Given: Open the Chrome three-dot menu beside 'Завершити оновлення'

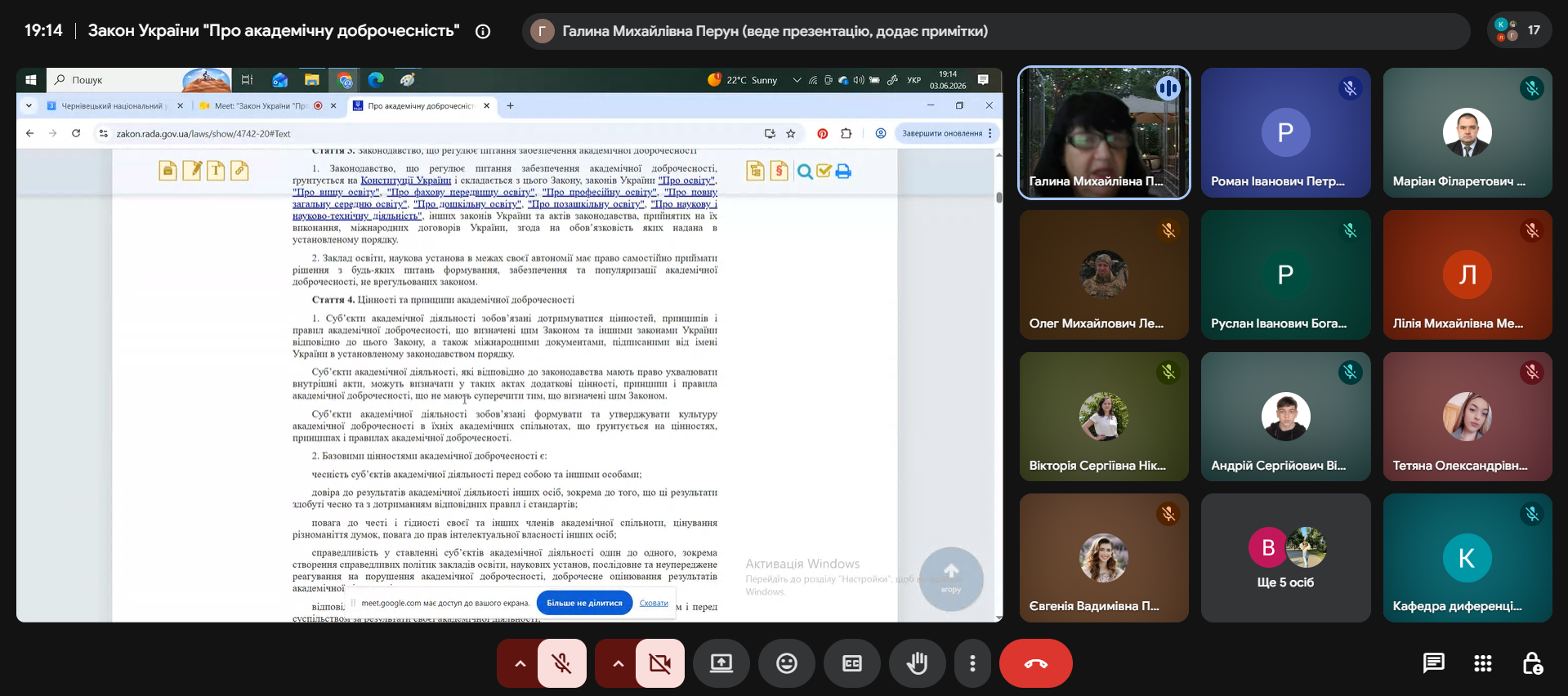Looking at the screenshot, I should 990,133.
